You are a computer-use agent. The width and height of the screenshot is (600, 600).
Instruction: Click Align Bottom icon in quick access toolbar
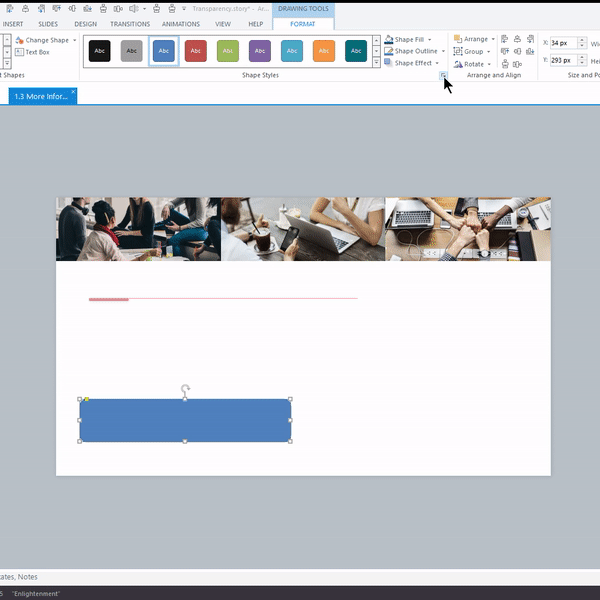click(88, 8)
